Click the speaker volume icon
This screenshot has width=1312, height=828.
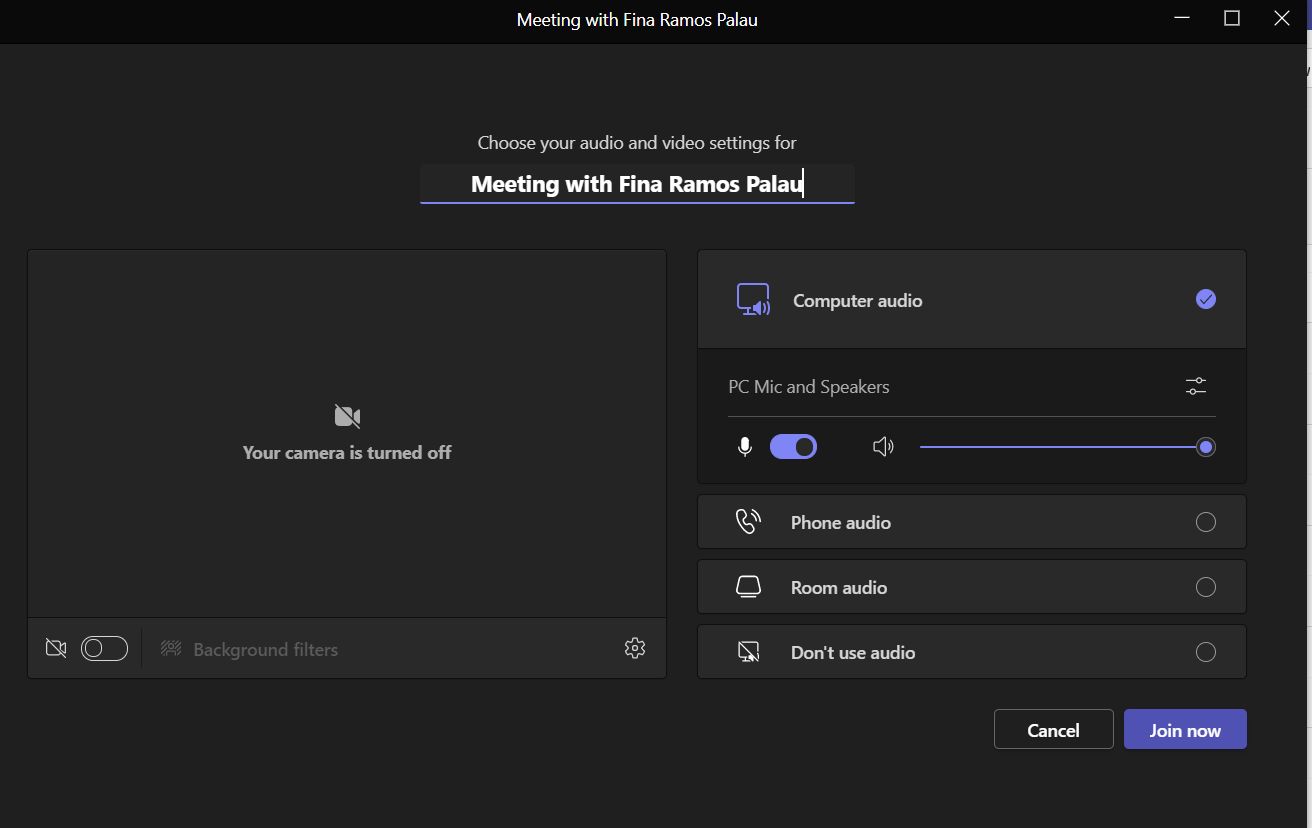(x=883, y=447)
